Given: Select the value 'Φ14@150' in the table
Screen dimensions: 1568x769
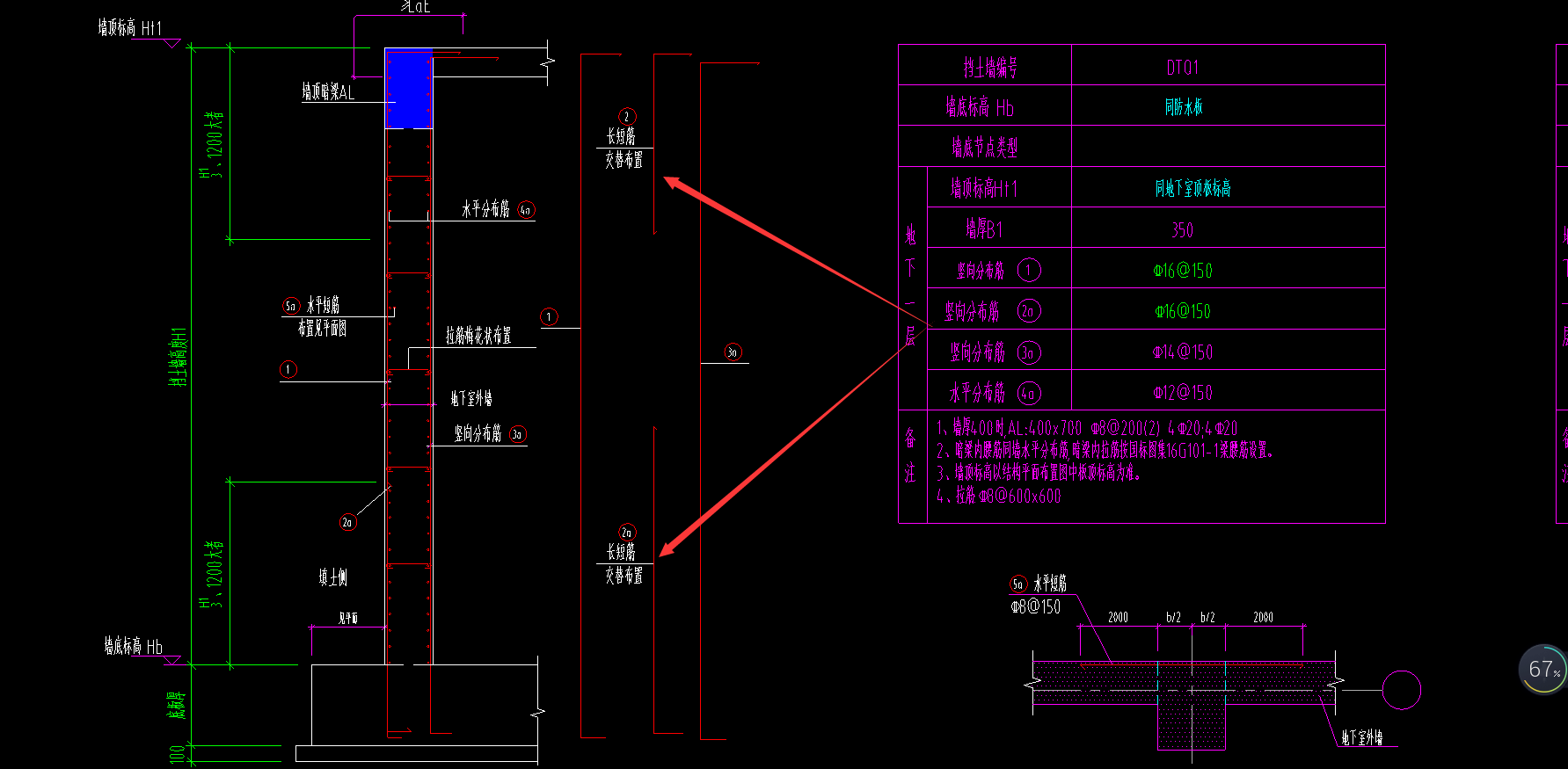Looking at the screenshot, I should [x=1183, y=352].
